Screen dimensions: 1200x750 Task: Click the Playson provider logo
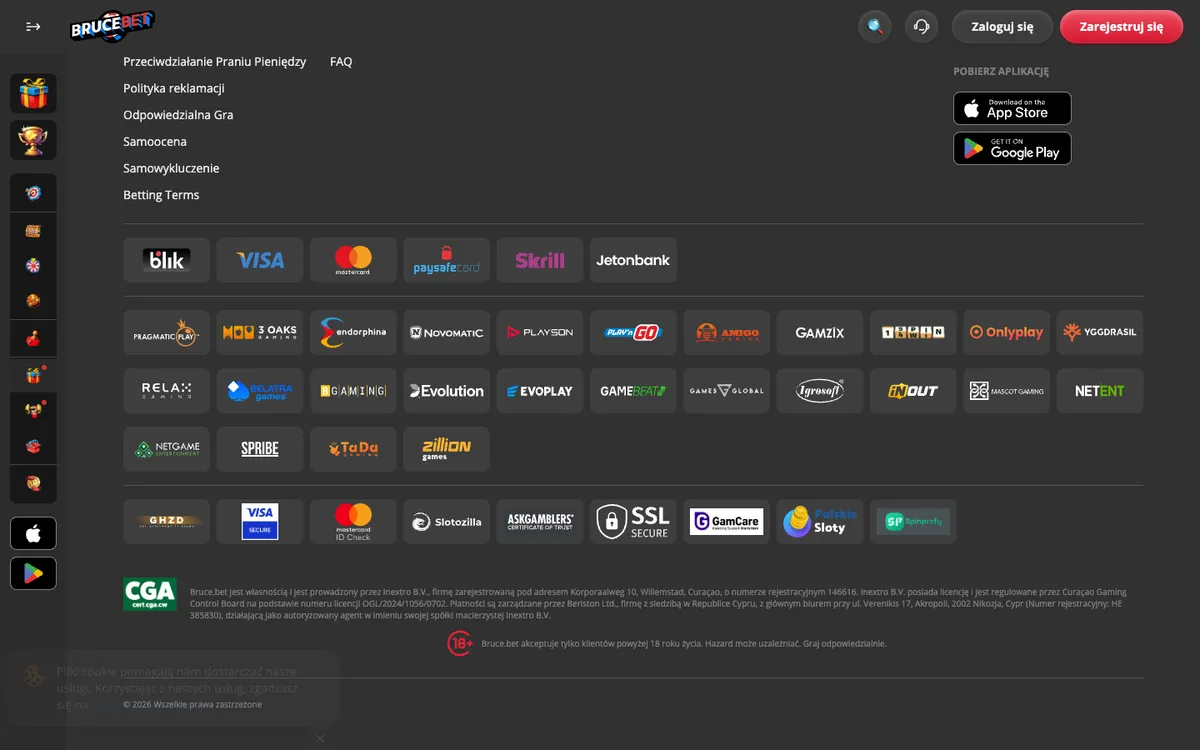coord(540,333)
